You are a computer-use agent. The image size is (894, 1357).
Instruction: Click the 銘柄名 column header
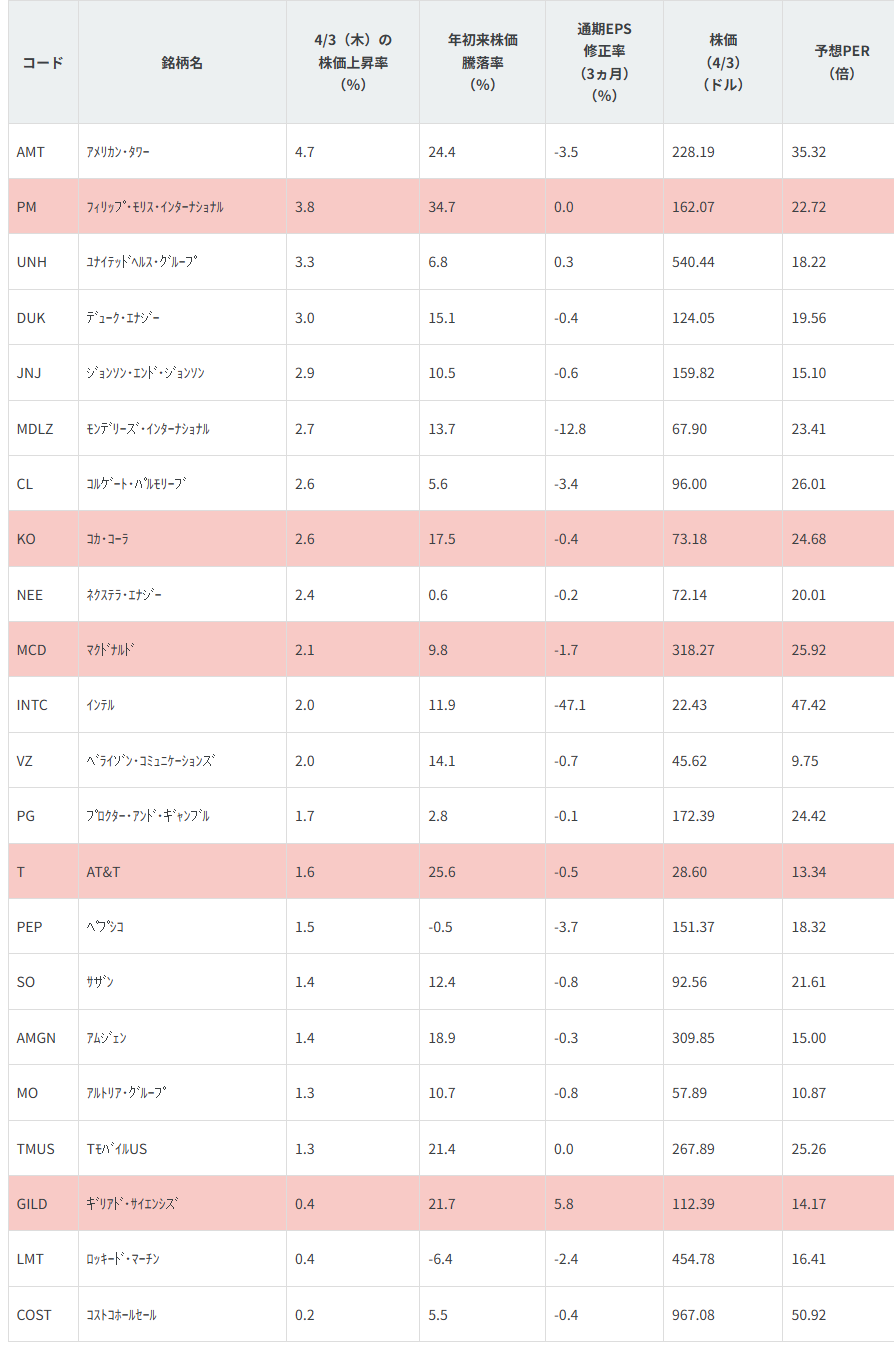pyautogui.click(x=182, y=62)
